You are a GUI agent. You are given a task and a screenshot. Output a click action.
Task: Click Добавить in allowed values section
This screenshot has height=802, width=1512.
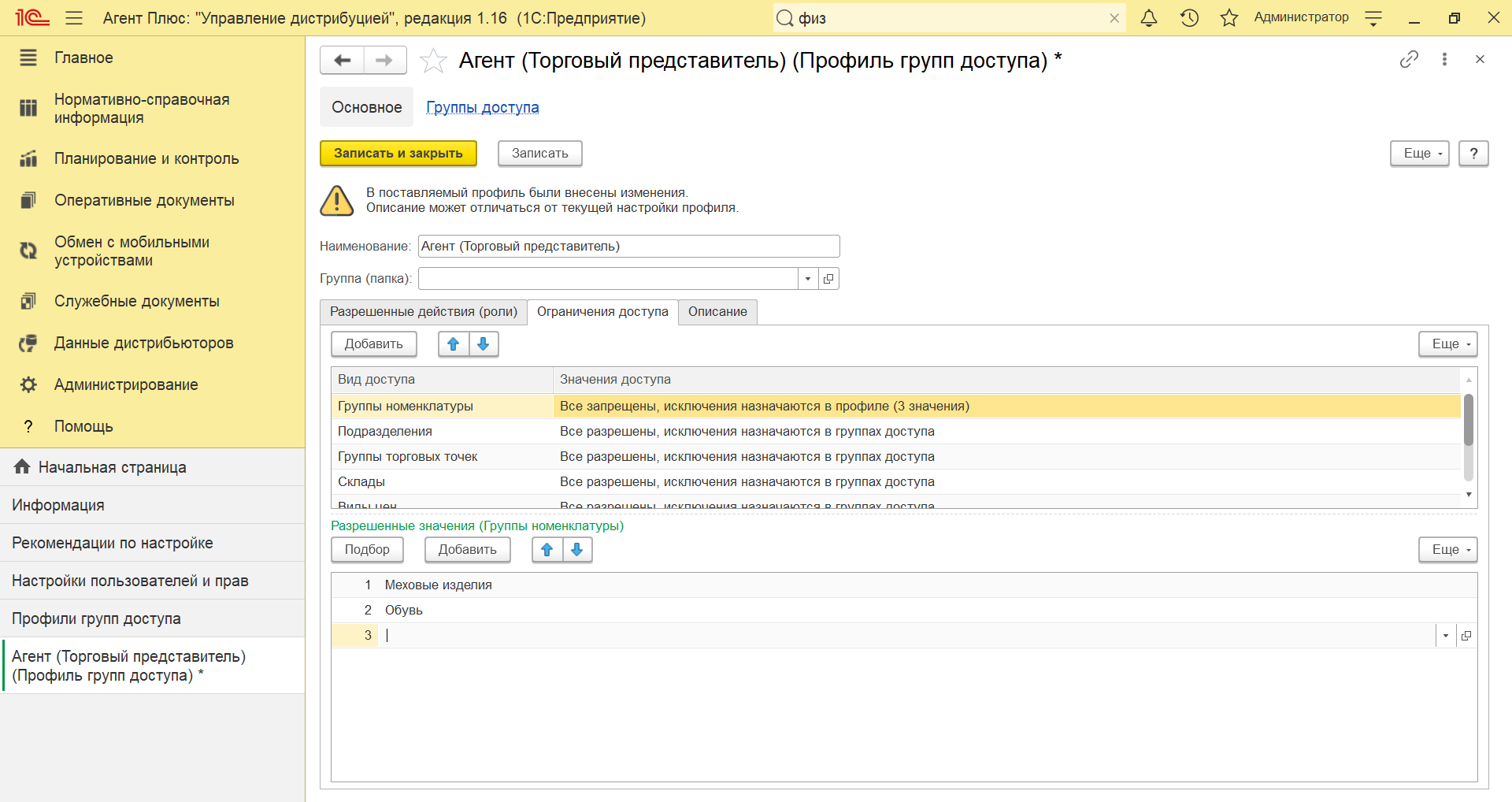(468, 550)
